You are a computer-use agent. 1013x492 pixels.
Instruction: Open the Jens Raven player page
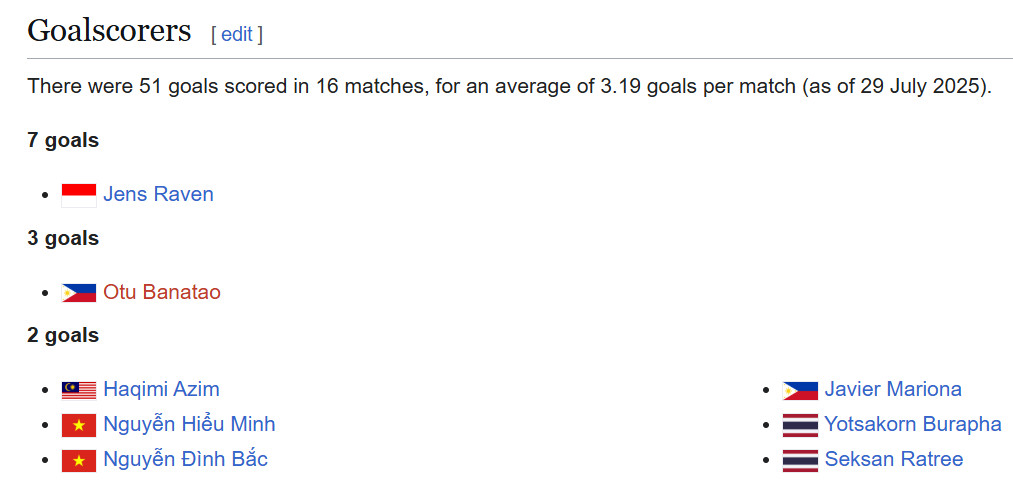pos(158,194)
